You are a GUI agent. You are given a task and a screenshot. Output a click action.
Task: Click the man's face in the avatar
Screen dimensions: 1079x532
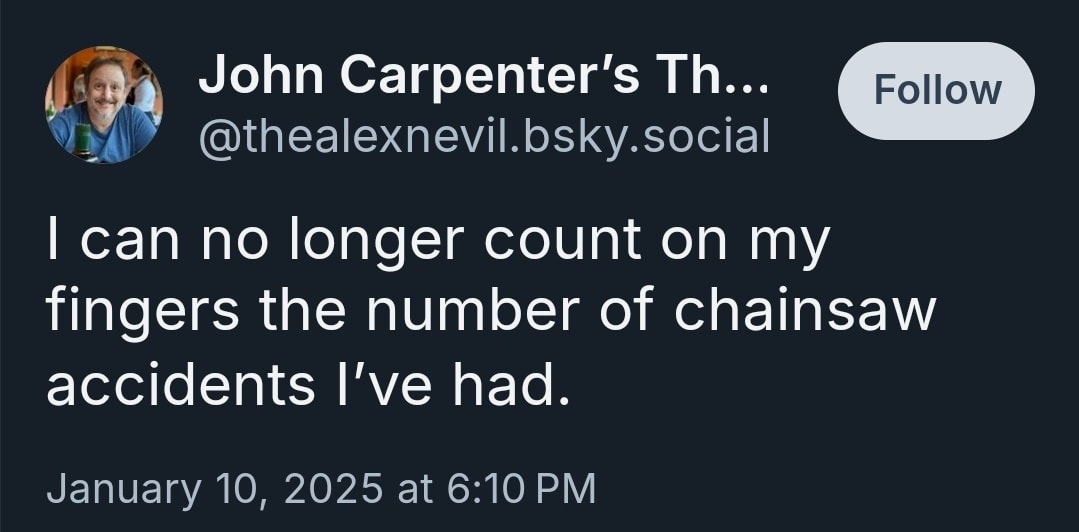(105, 87)
